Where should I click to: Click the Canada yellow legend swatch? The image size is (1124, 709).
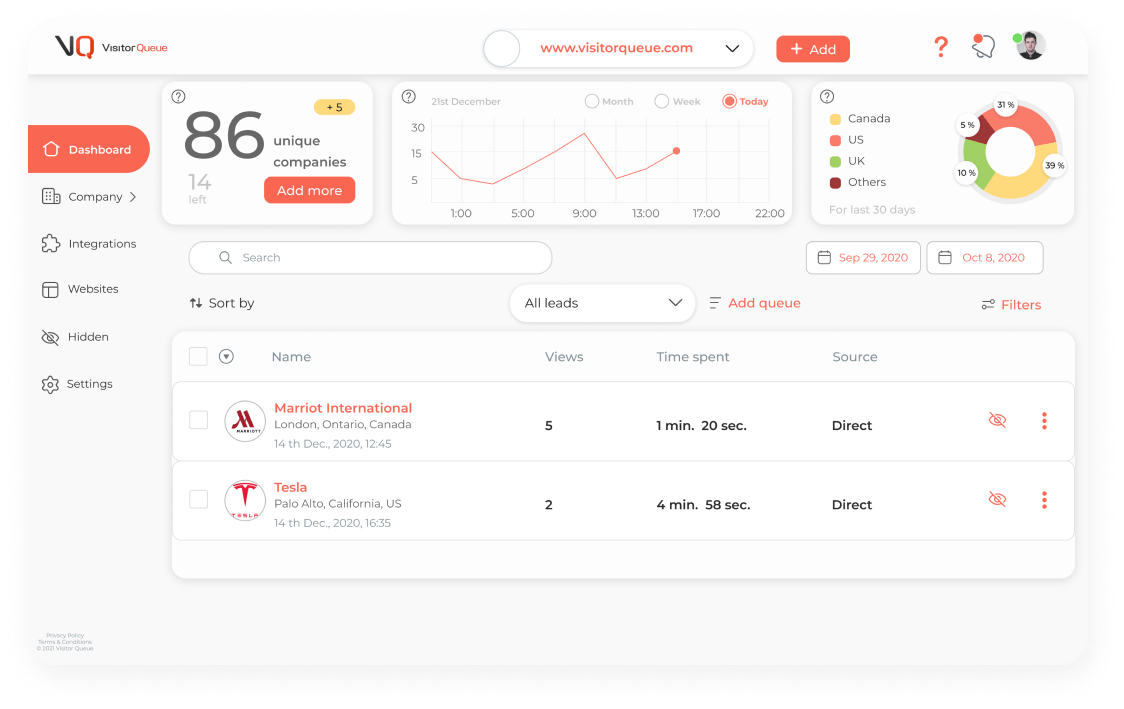(x=835, y=119)
